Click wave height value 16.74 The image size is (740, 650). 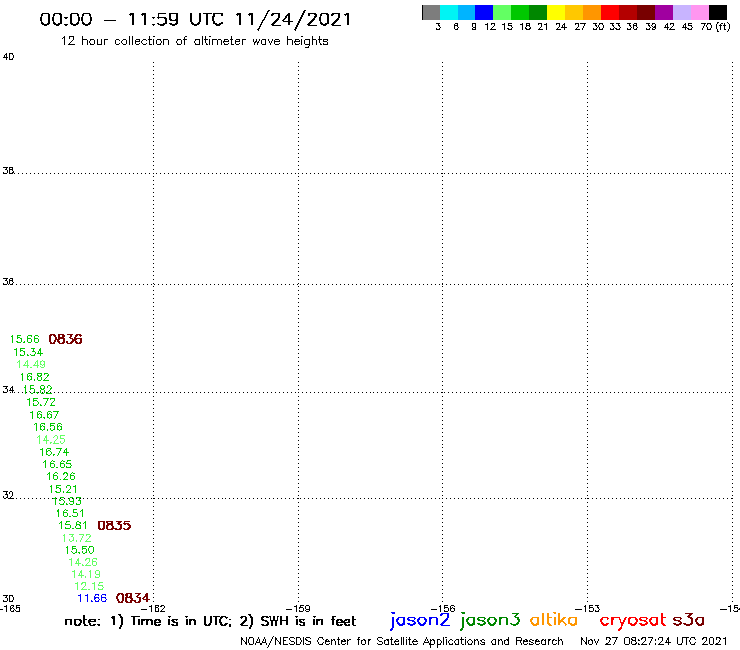54,452
